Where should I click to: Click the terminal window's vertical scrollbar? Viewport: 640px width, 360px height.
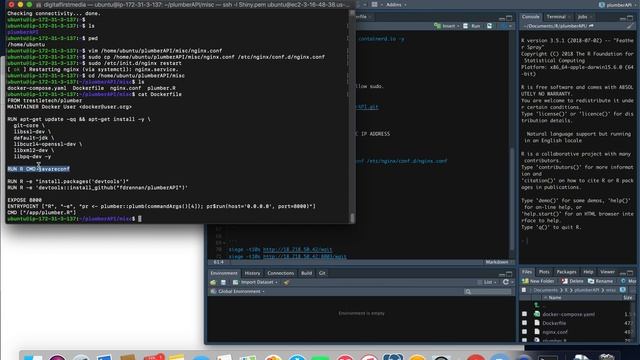click(x=352, y=116)
